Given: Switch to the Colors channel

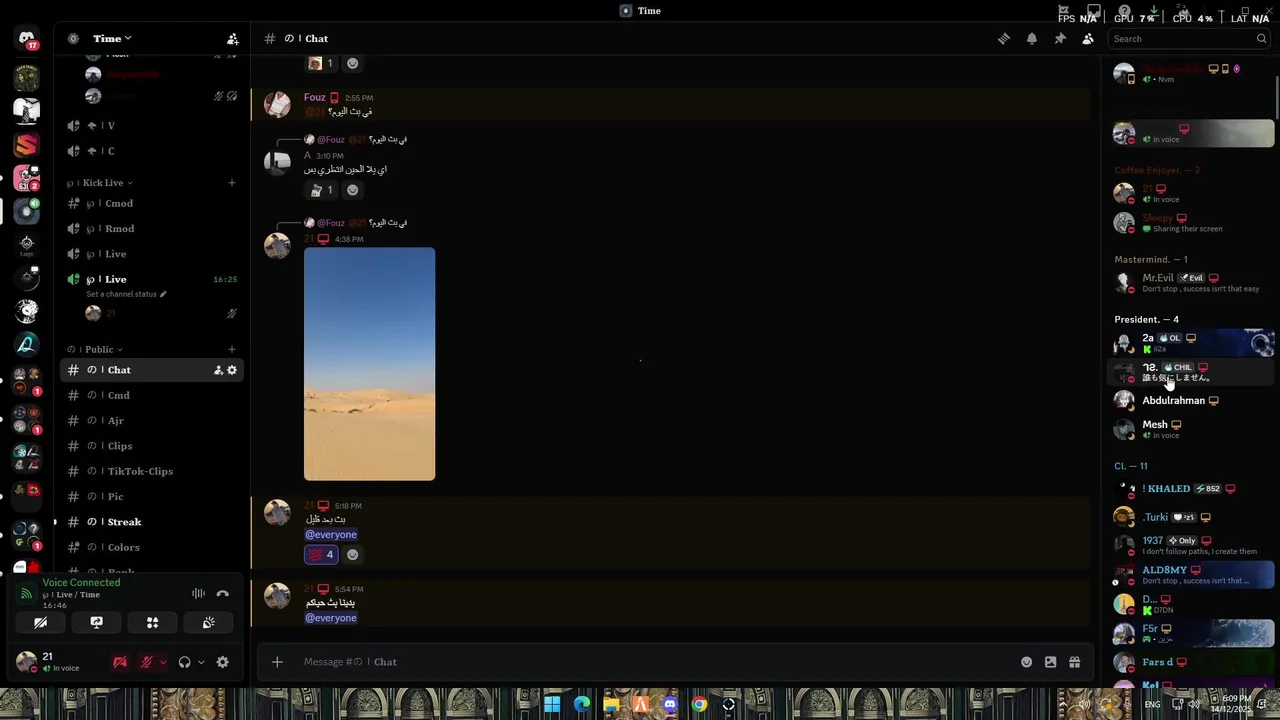Looking at the screenshot, I should (152, 547).
